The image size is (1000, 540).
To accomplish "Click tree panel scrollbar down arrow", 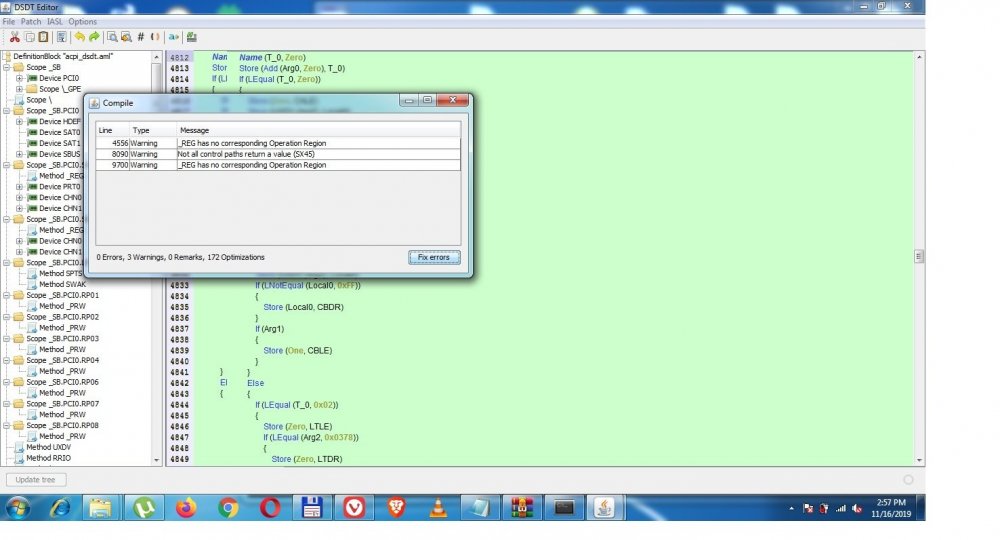I will pos(156,460).
